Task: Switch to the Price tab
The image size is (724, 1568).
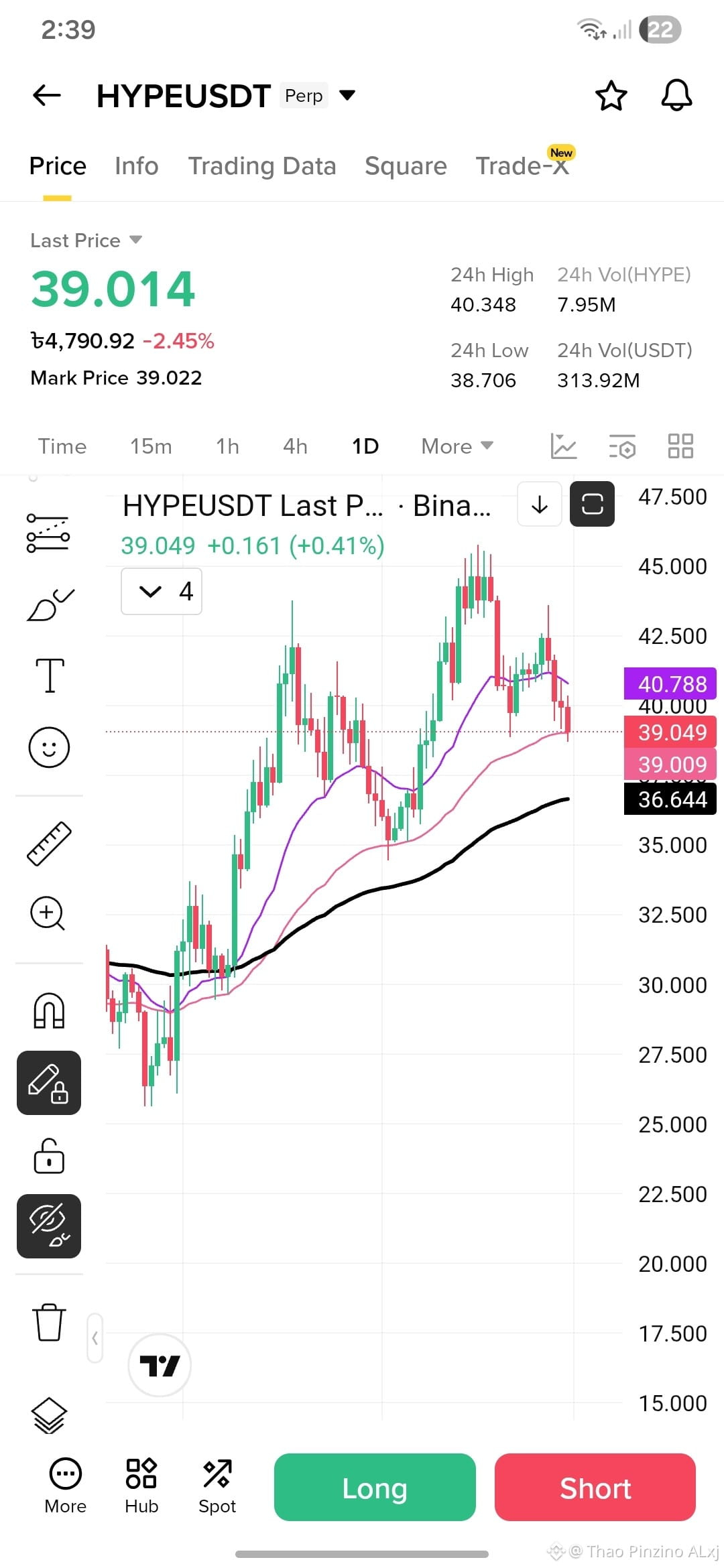Action: click(x=58, y=166)
